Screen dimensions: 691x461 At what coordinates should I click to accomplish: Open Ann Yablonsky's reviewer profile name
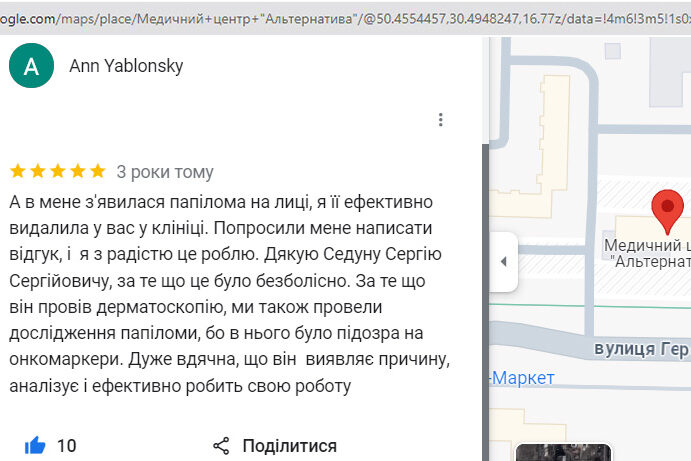126,66
